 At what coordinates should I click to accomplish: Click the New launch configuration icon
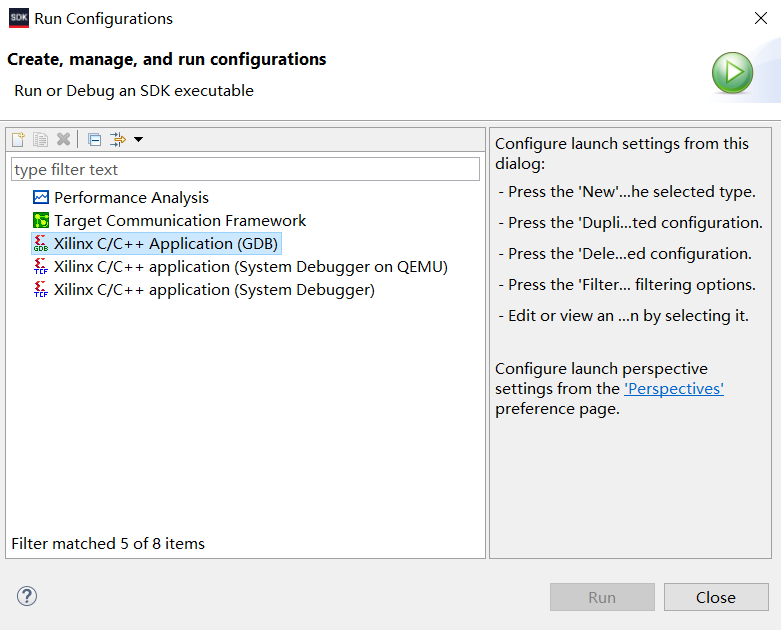18,139
